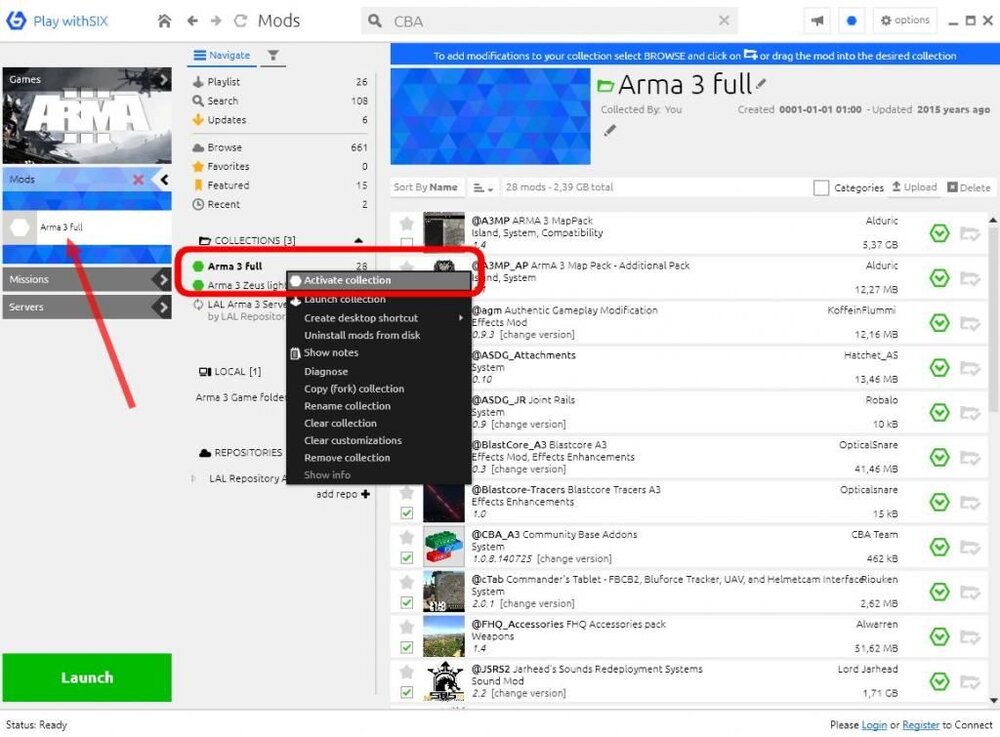Click the CBA search field
Screen dimensions: 1000x737
[x=549, y=21]
